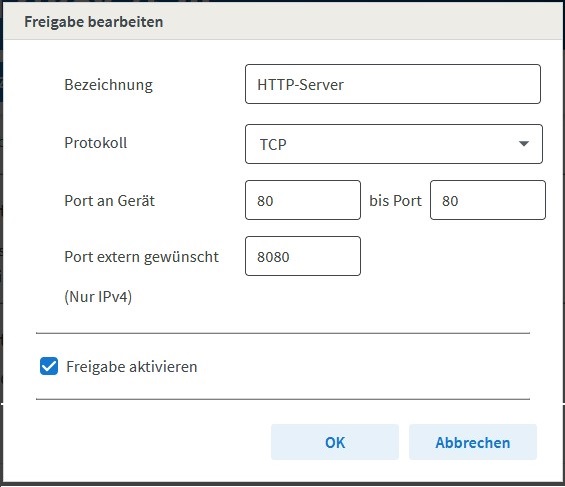
Task: Confirm the dialog with OK
Action: (x=335, y=442)
